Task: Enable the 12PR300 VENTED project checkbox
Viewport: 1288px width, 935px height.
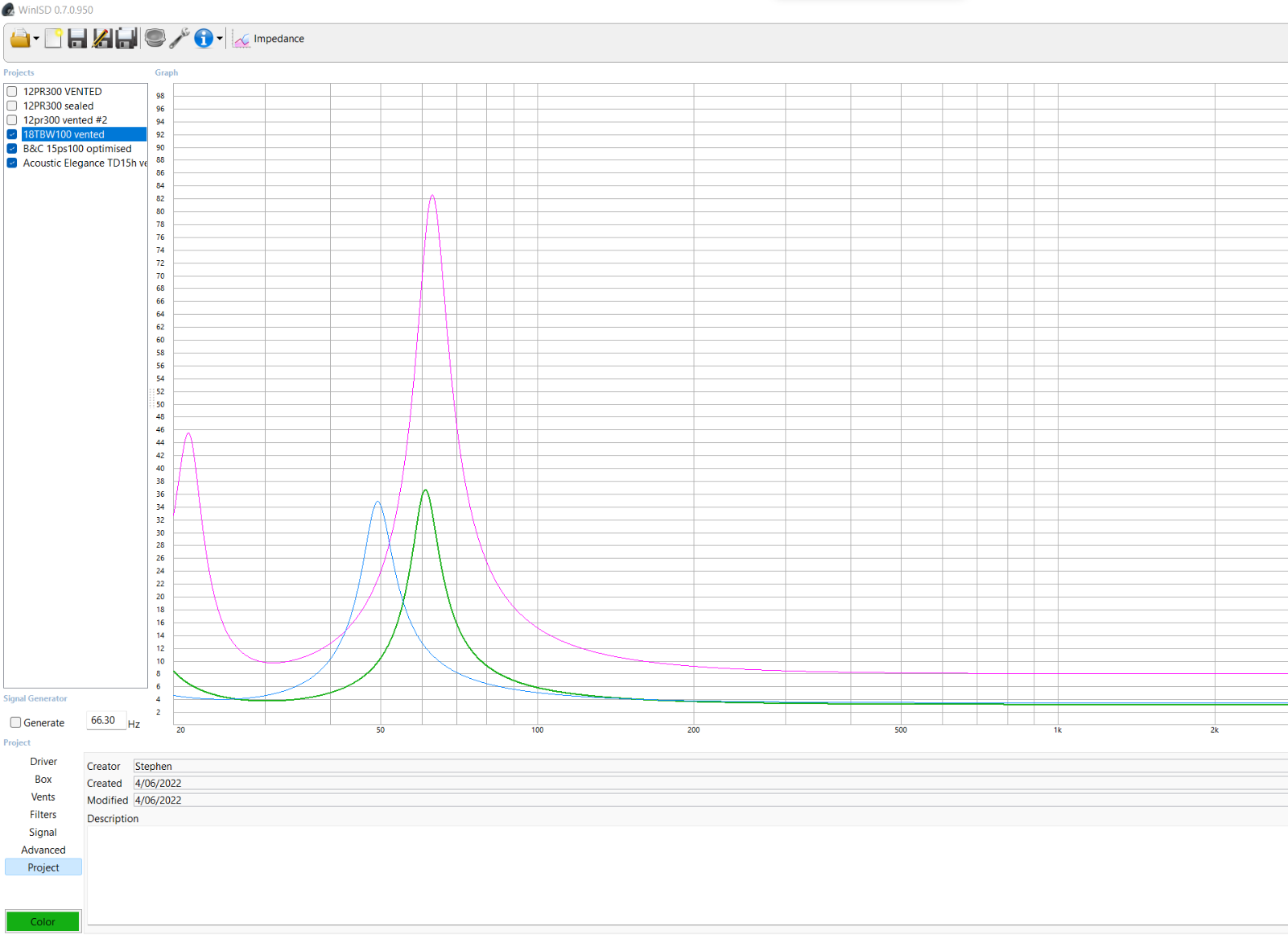Action: (12, 91)
